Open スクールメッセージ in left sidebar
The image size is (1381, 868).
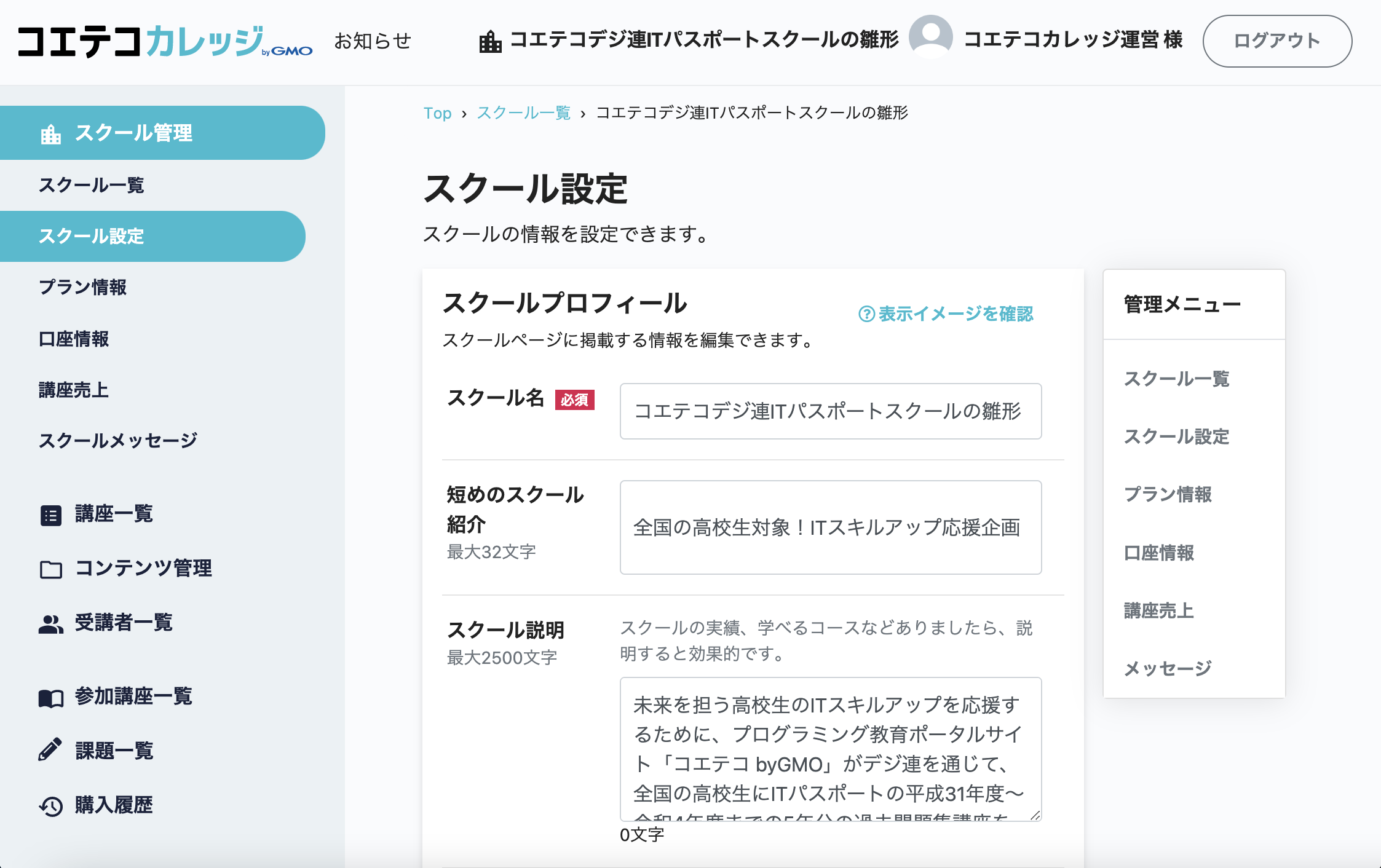coord(118,440)
